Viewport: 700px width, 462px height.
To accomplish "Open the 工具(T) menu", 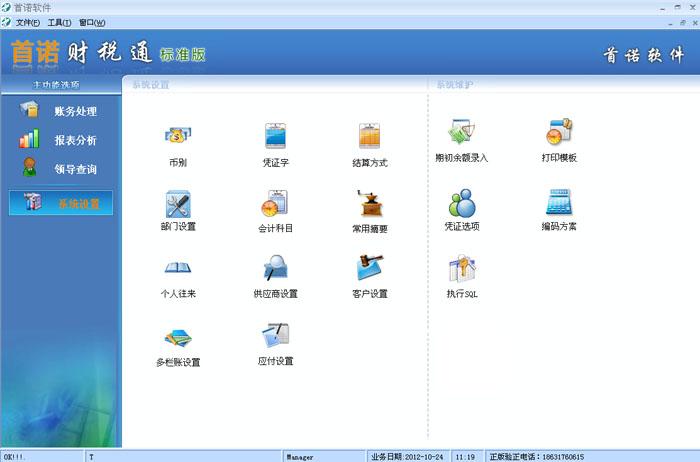I will tap(61, 22).
